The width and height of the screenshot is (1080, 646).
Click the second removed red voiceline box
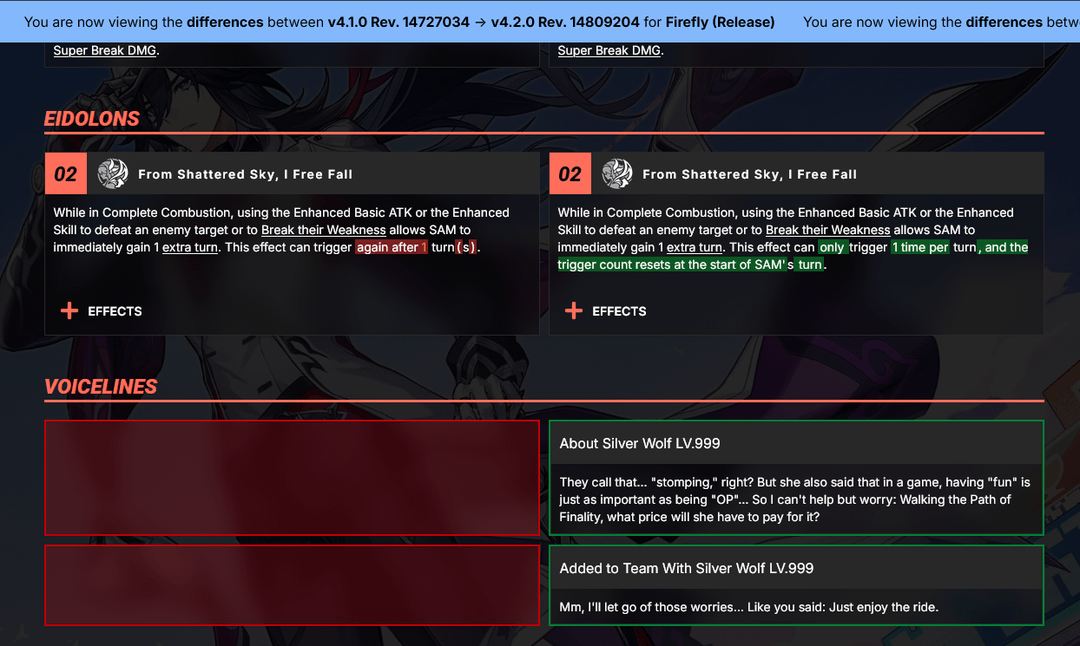point(292,585)
